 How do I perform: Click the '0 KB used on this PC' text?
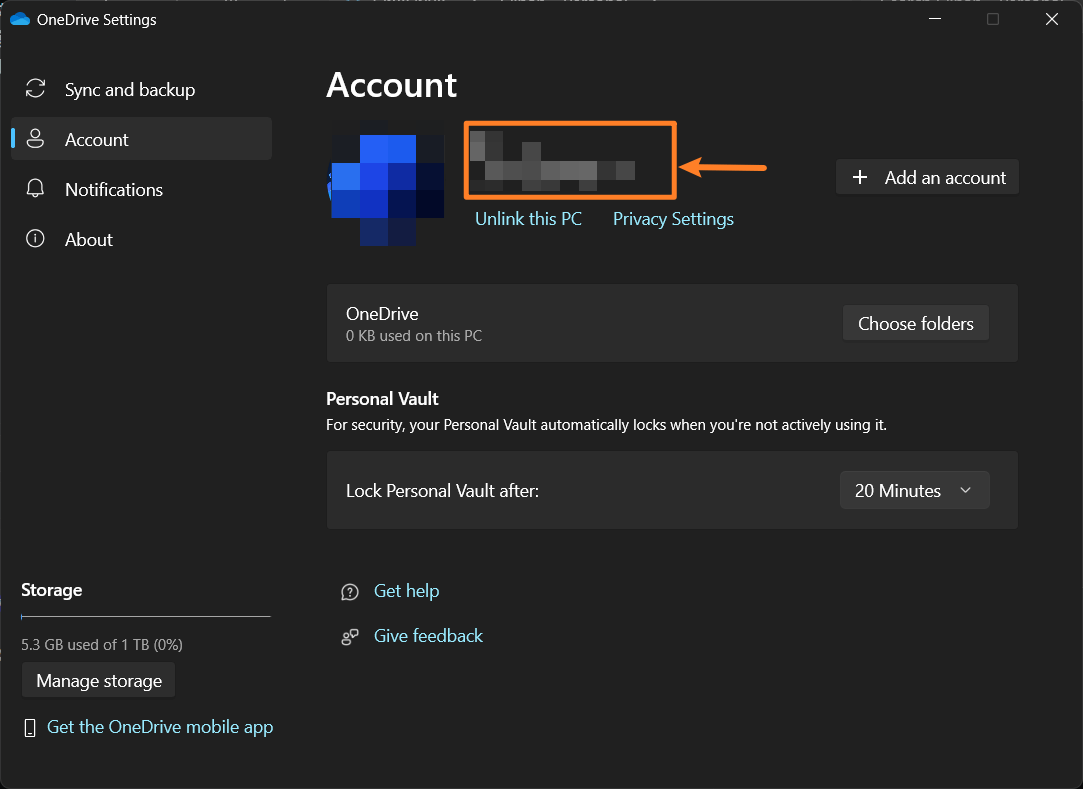pos(414,336)
